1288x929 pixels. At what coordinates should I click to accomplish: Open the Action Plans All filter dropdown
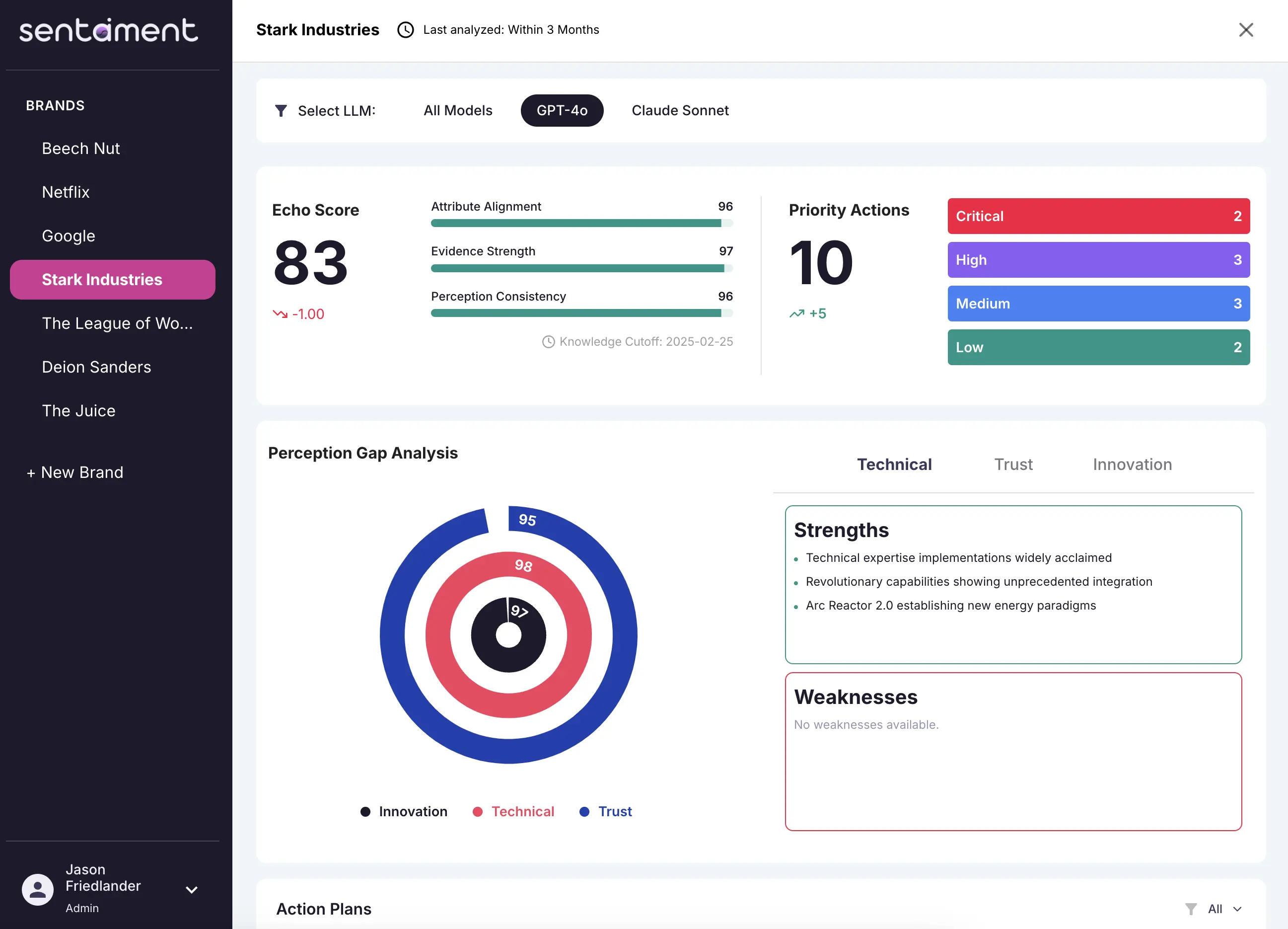pyautogui.click(x=1225, y=909)
